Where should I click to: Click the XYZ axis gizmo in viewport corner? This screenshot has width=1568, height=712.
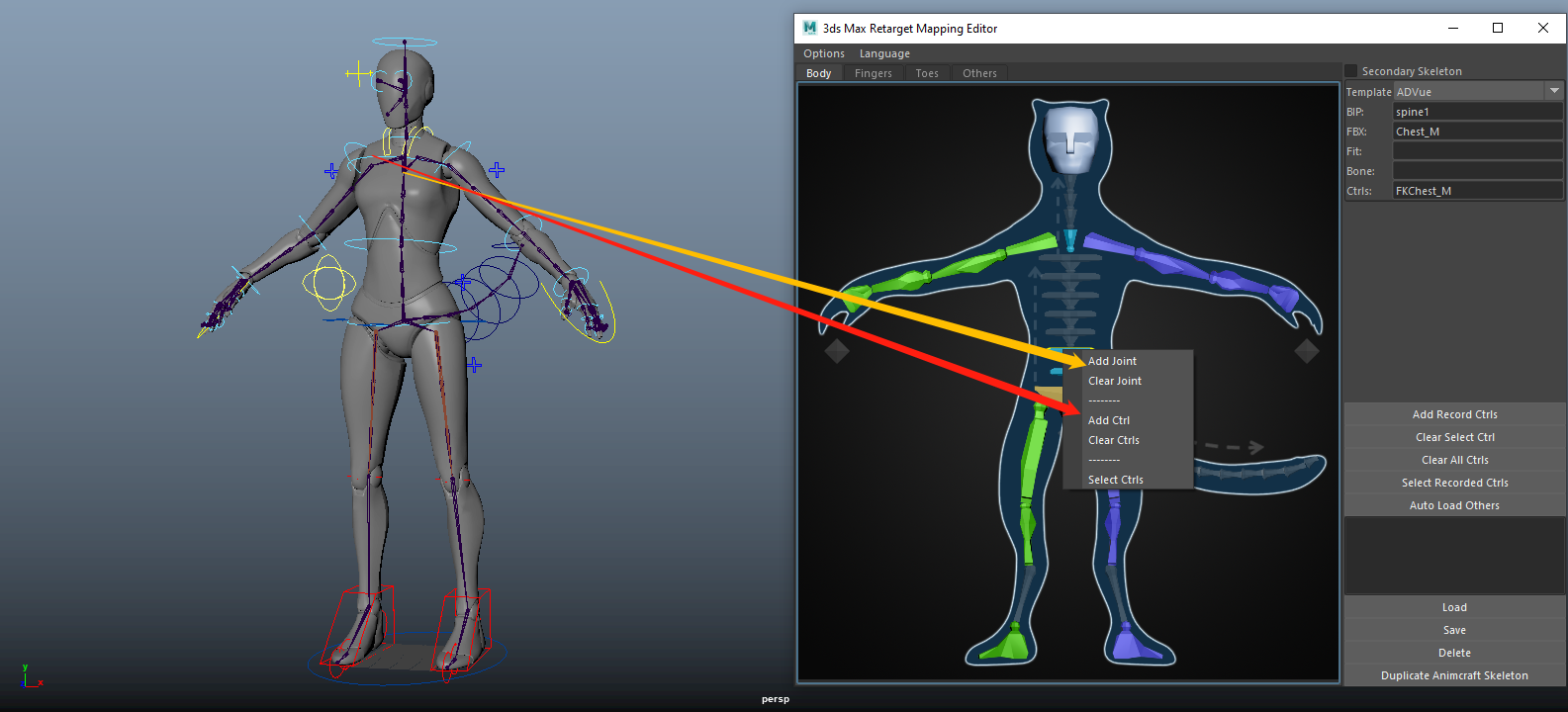32,676
